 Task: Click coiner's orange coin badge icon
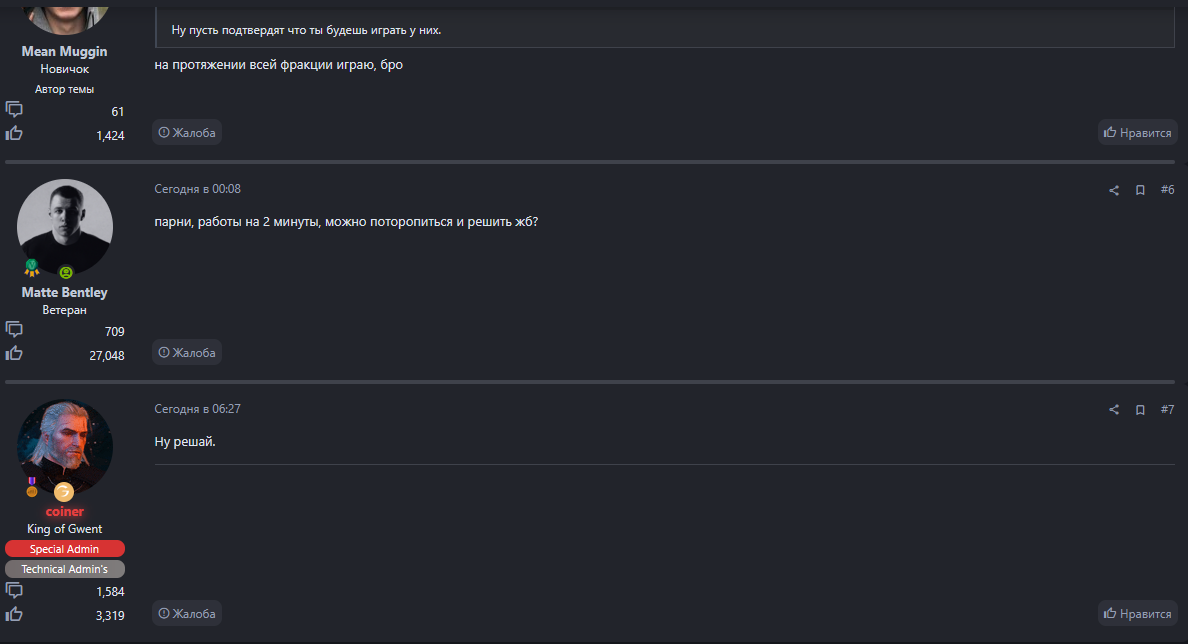tap(64, 491)
